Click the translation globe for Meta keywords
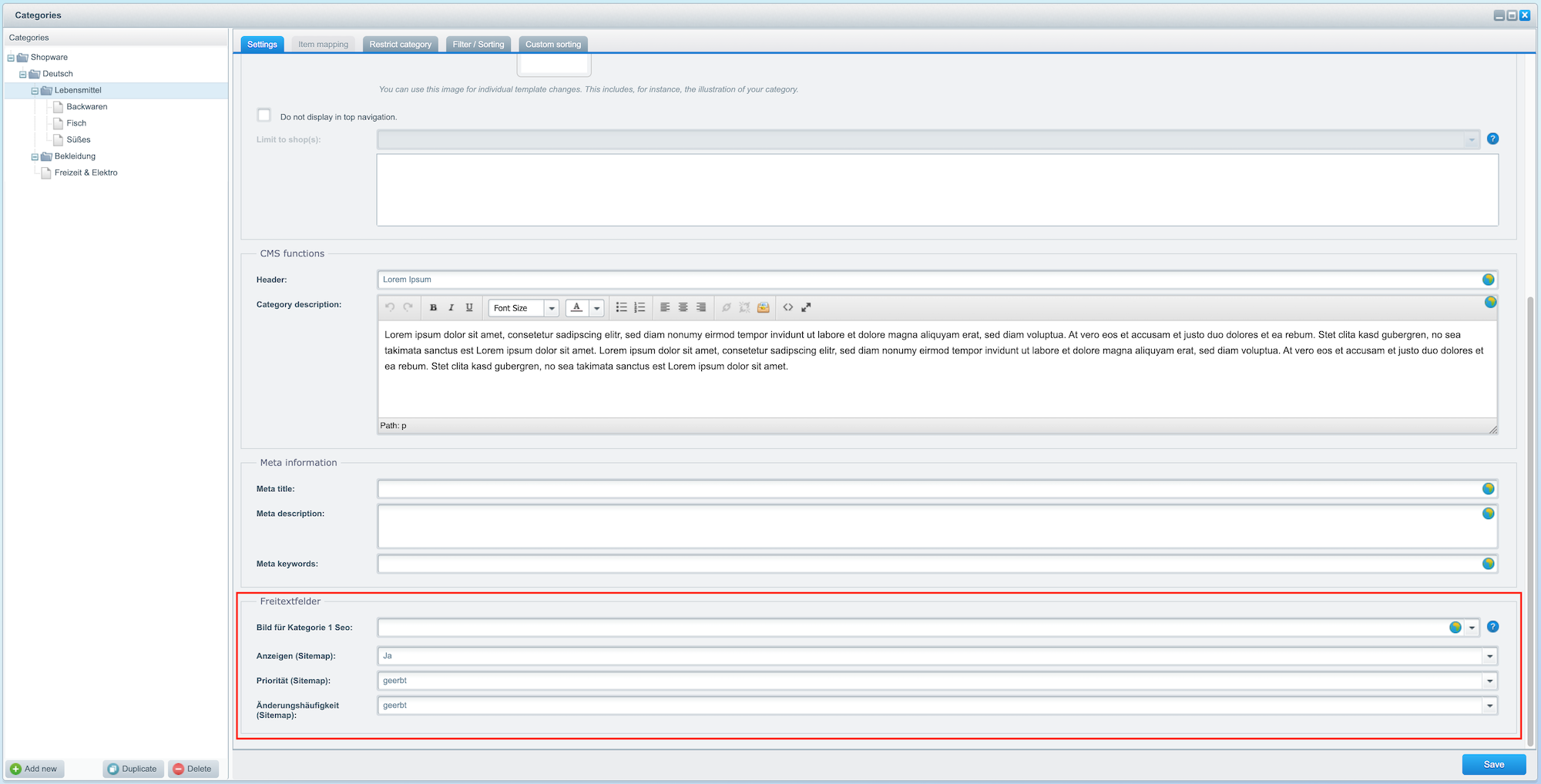Image resolution: width=1541 pixels, height=784 pixels. click(x=1489, y=564)
